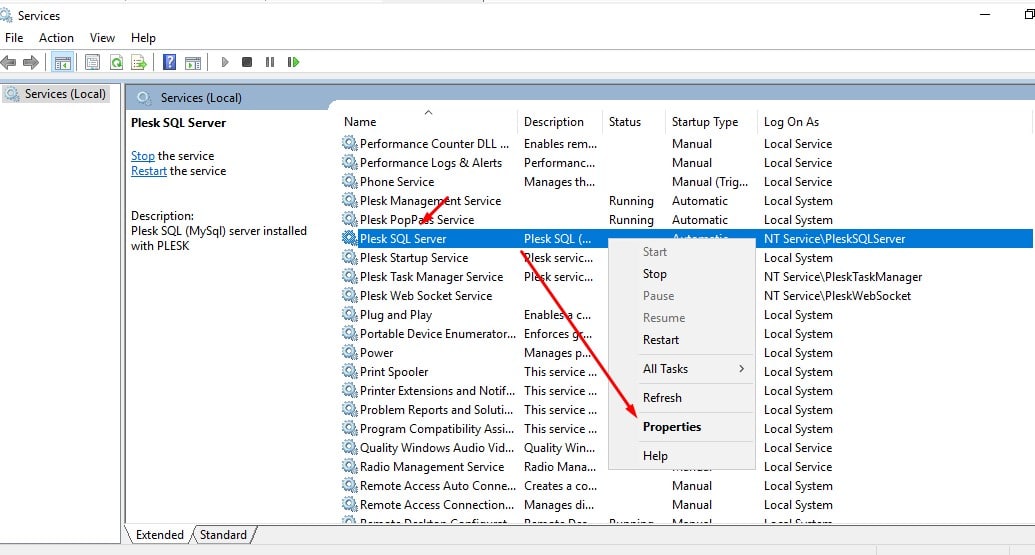Minimize the Services window

[985, 15]
